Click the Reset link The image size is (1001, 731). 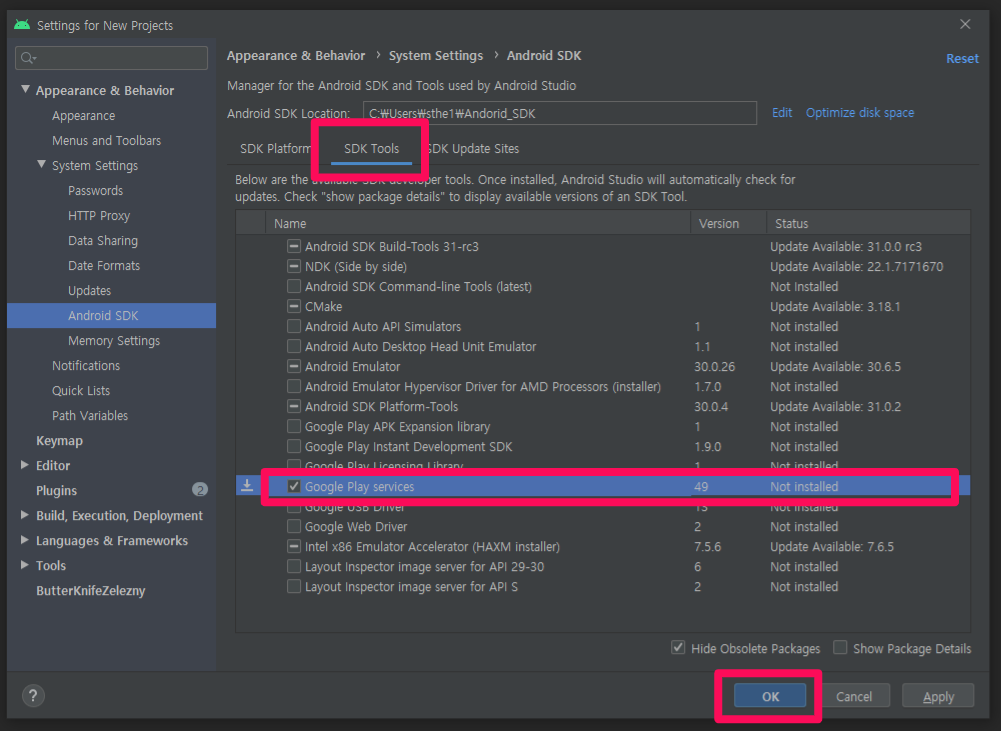tap(962, 58)
